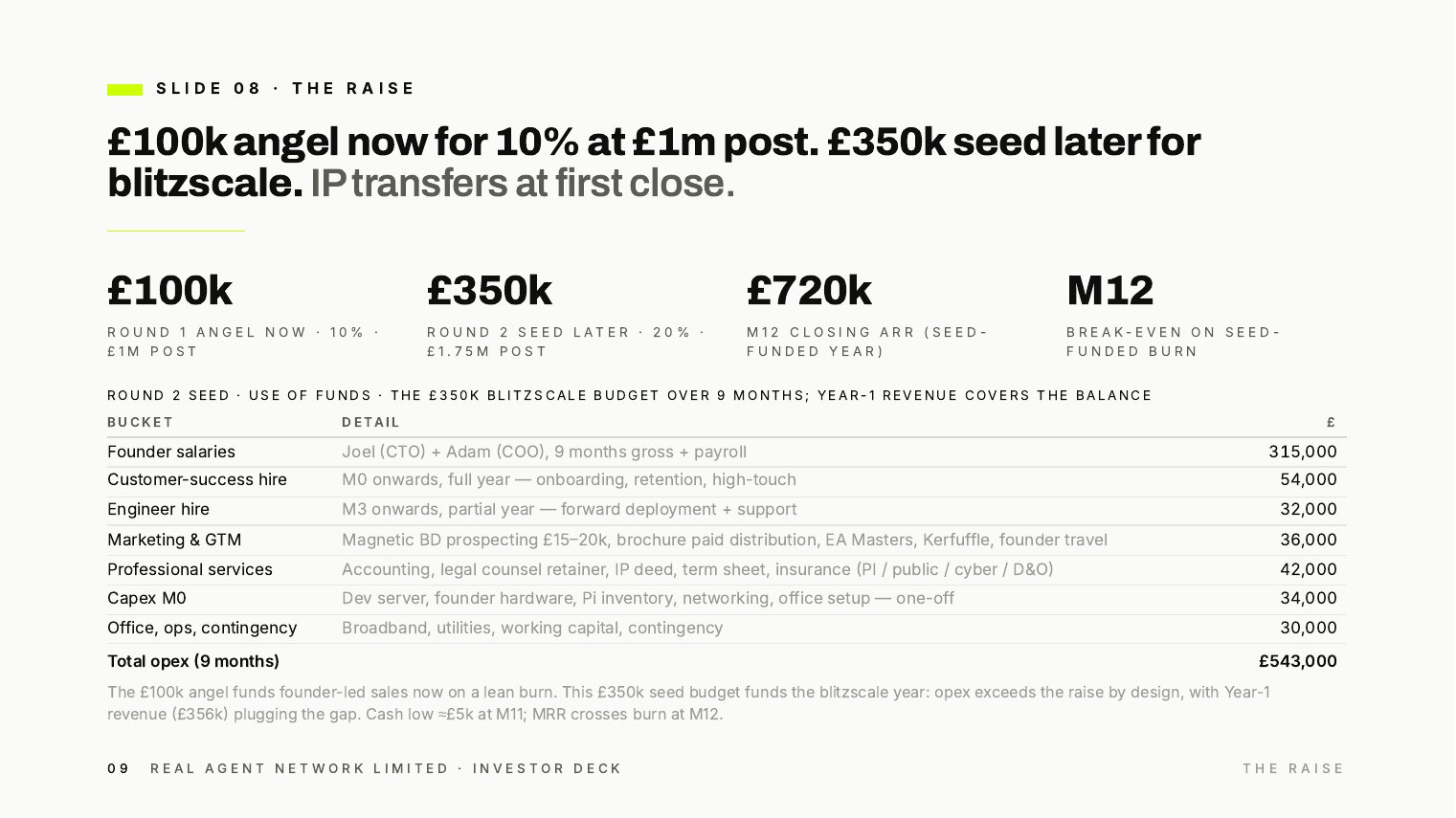Click the IP transfers at first close subtitle
1456x818 pixels.
523,183
